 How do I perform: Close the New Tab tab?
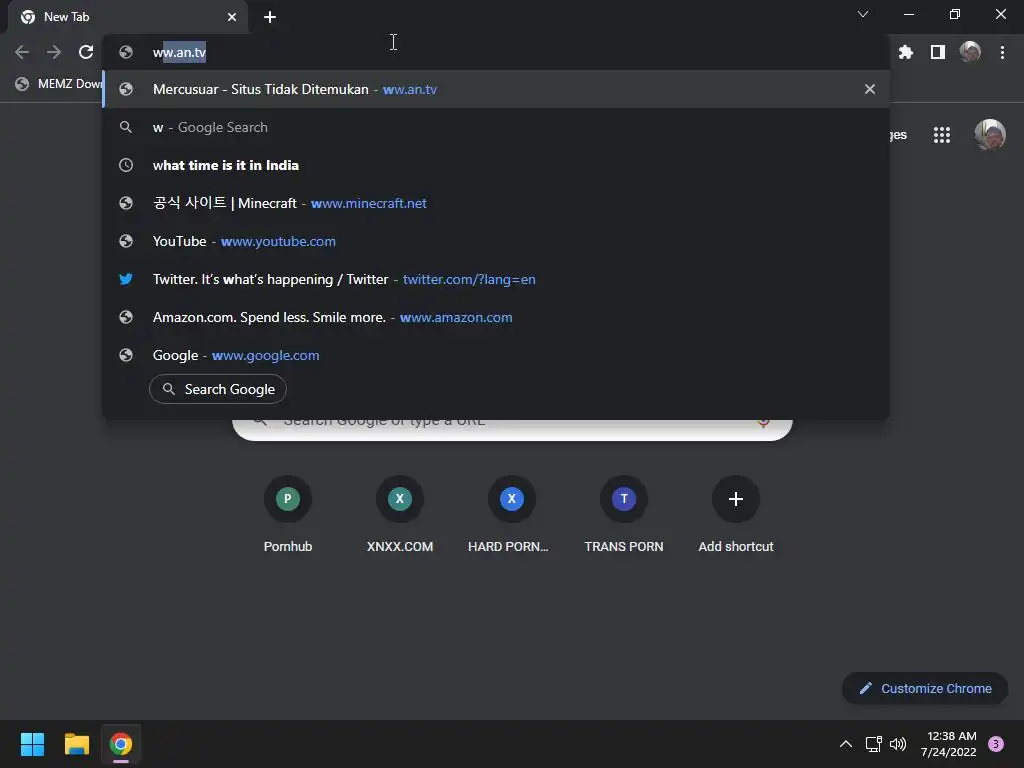[x=232, y=17]
